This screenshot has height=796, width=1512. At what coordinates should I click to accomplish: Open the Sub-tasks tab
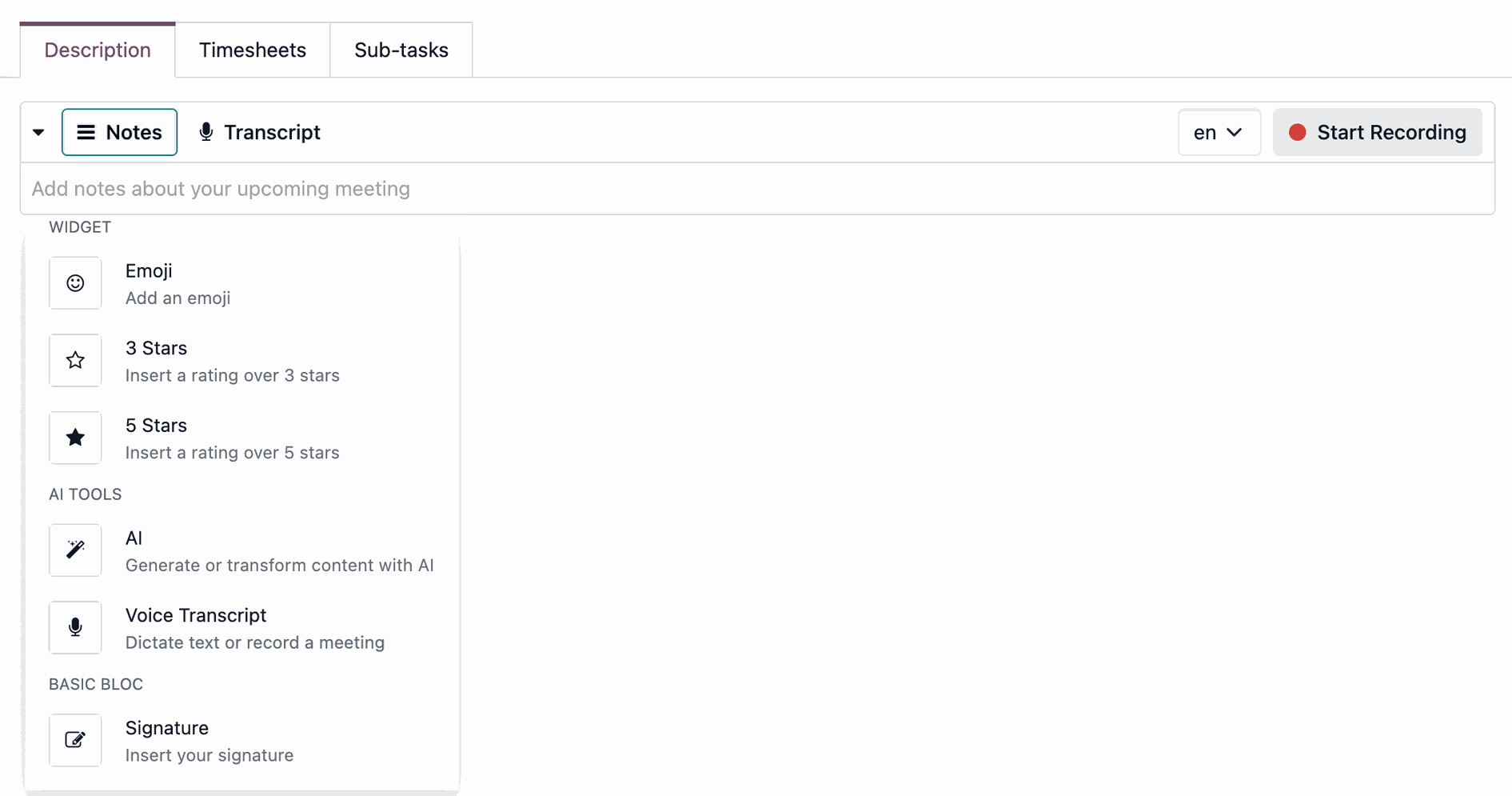coord(401,50)
